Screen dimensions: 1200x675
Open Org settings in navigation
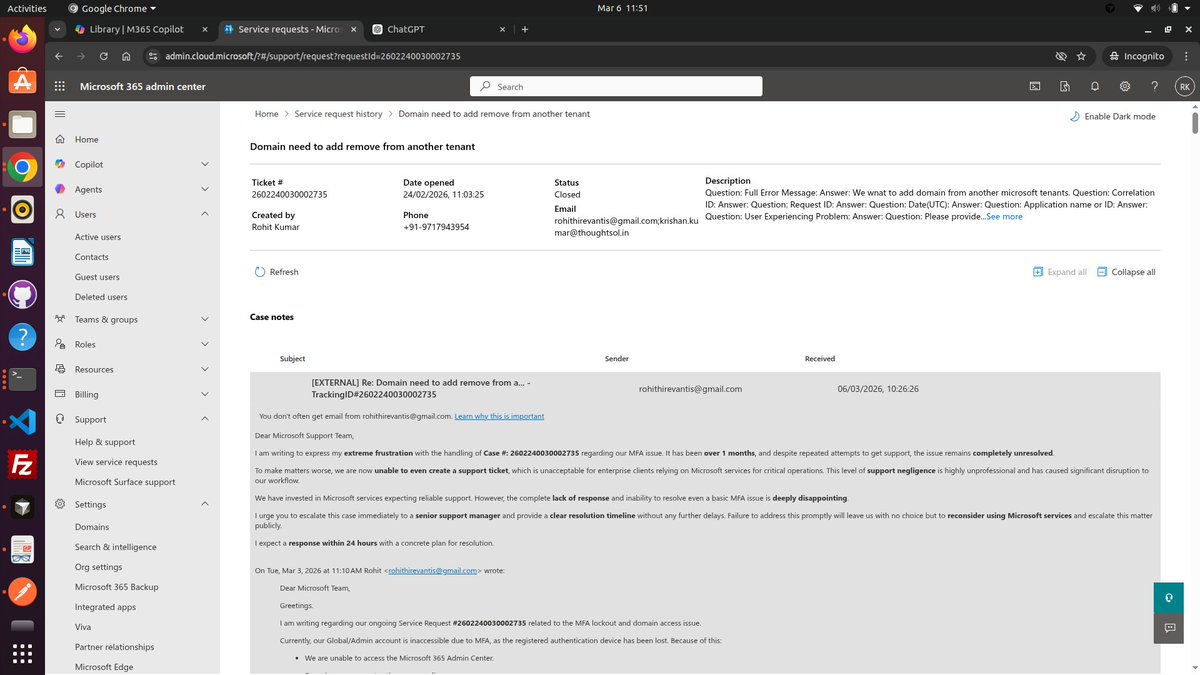click(98, 567)
